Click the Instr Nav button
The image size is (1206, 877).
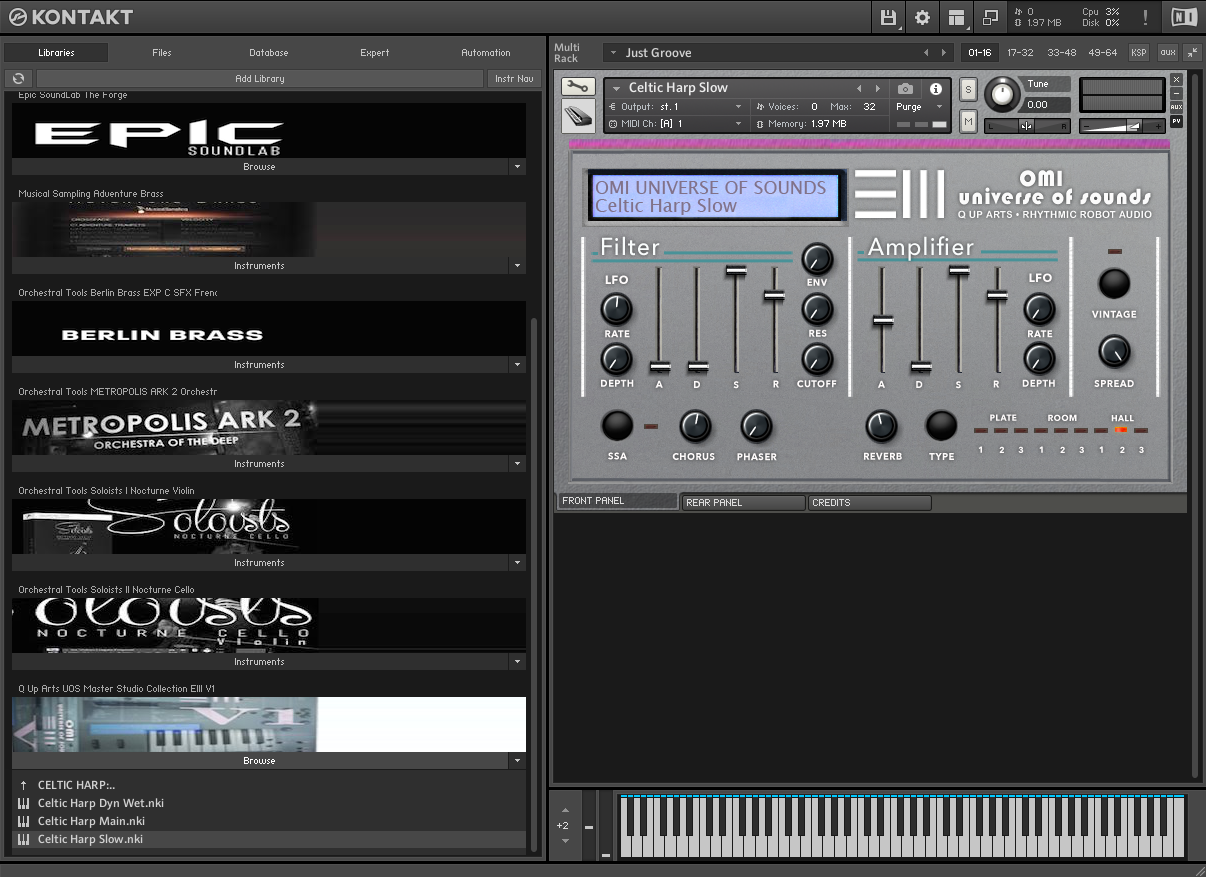pyautogui.click(x=514, y=78)
